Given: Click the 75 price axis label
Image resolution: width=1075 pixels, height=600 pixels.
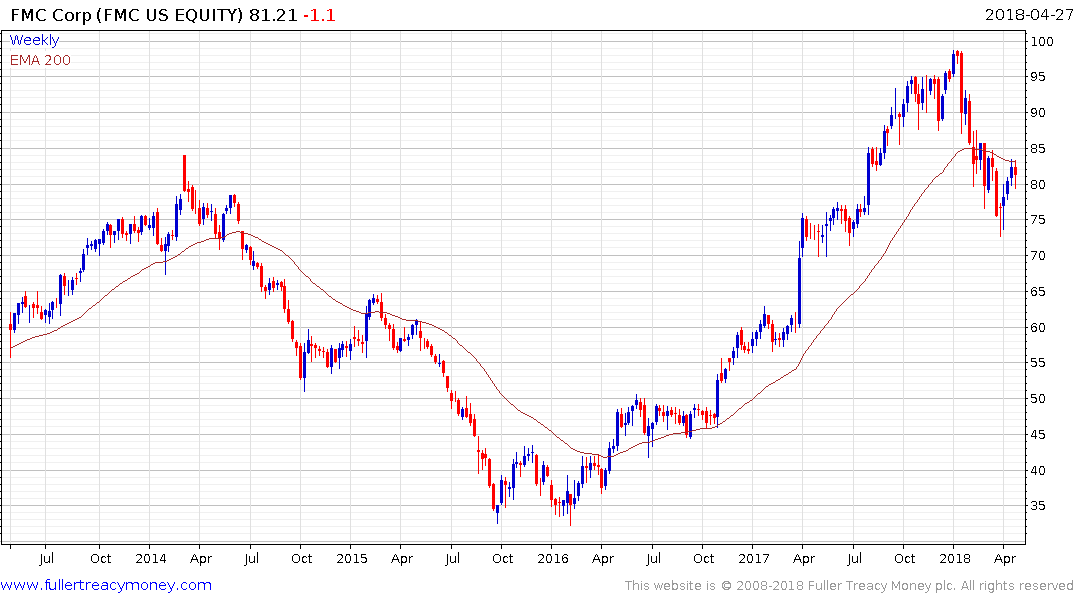Looking at the screenshot, I should click(1038, 220).
